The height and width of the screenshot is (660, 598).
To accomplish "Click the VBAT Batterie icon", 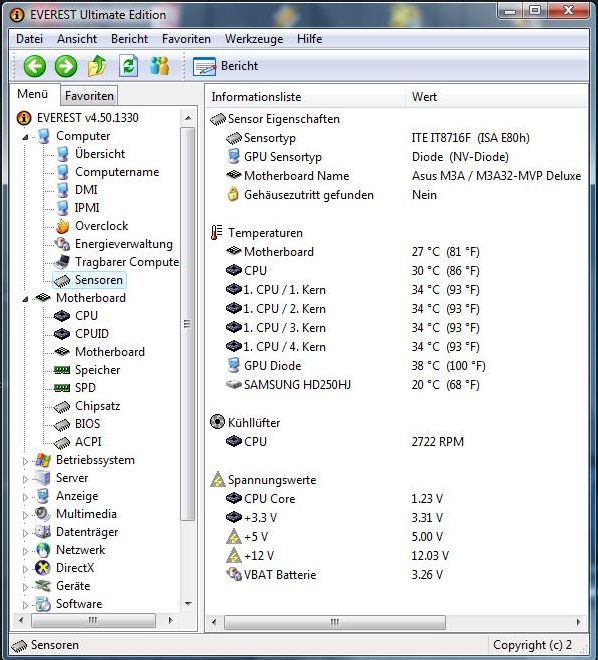I will tap(234, 574).
